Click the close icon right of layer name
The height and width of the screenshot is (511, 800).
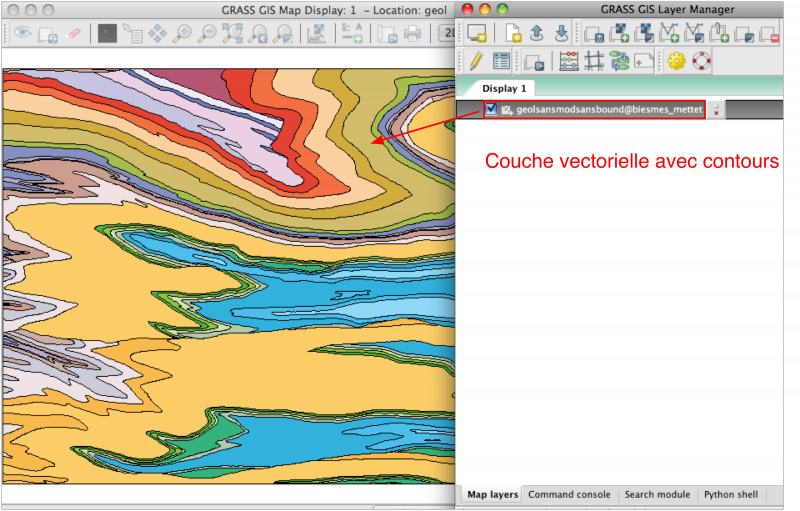pos(715,111)
